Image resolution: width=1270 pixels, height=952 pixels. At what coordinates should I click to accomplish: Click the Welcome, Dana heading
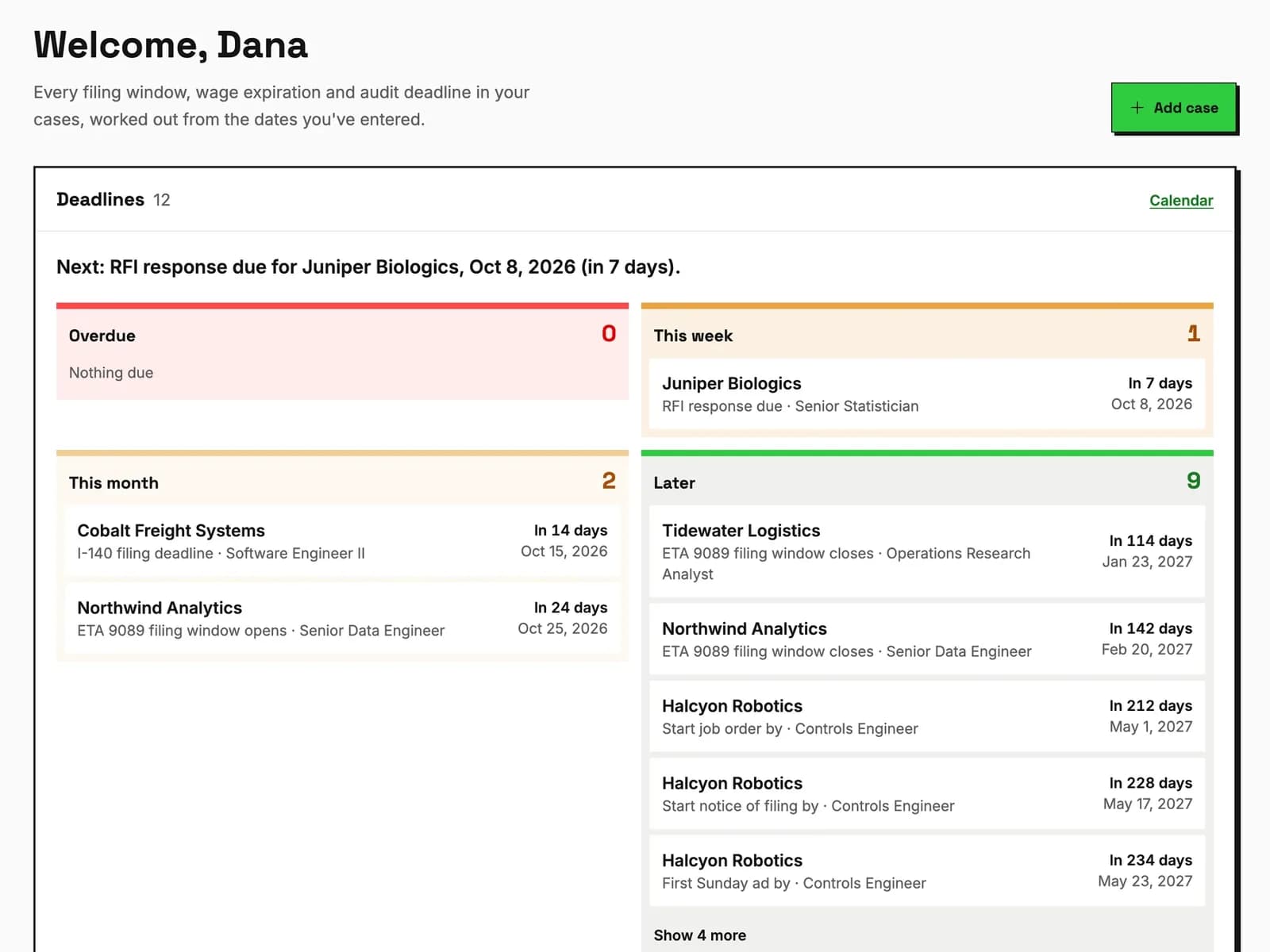[x=171, y=44]
